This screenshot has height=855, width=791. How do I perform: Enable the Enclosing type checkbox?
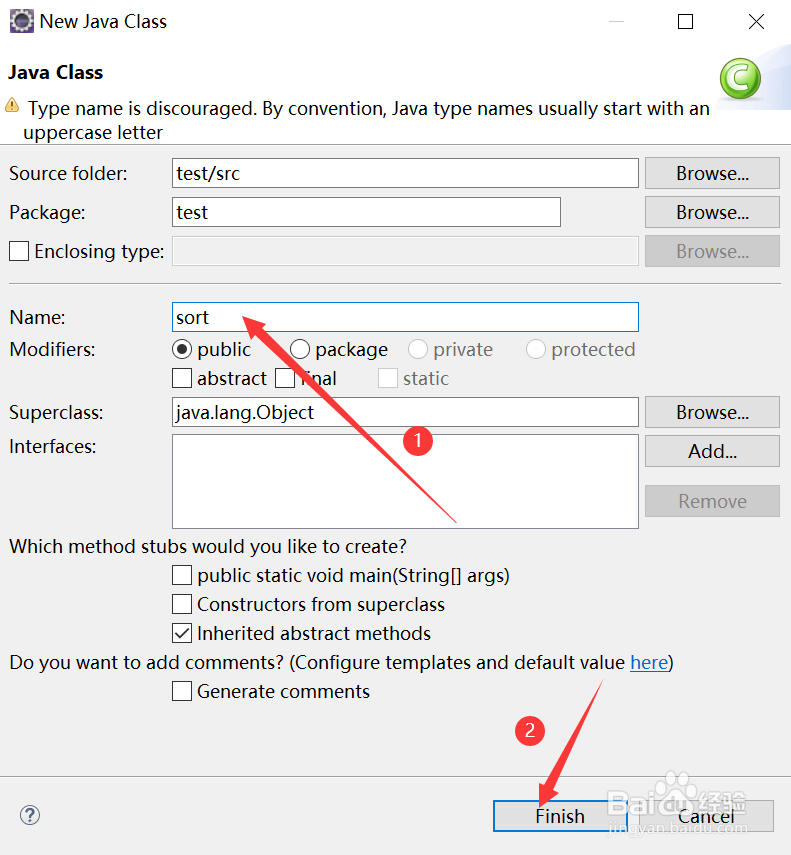(x=19, y=252)
